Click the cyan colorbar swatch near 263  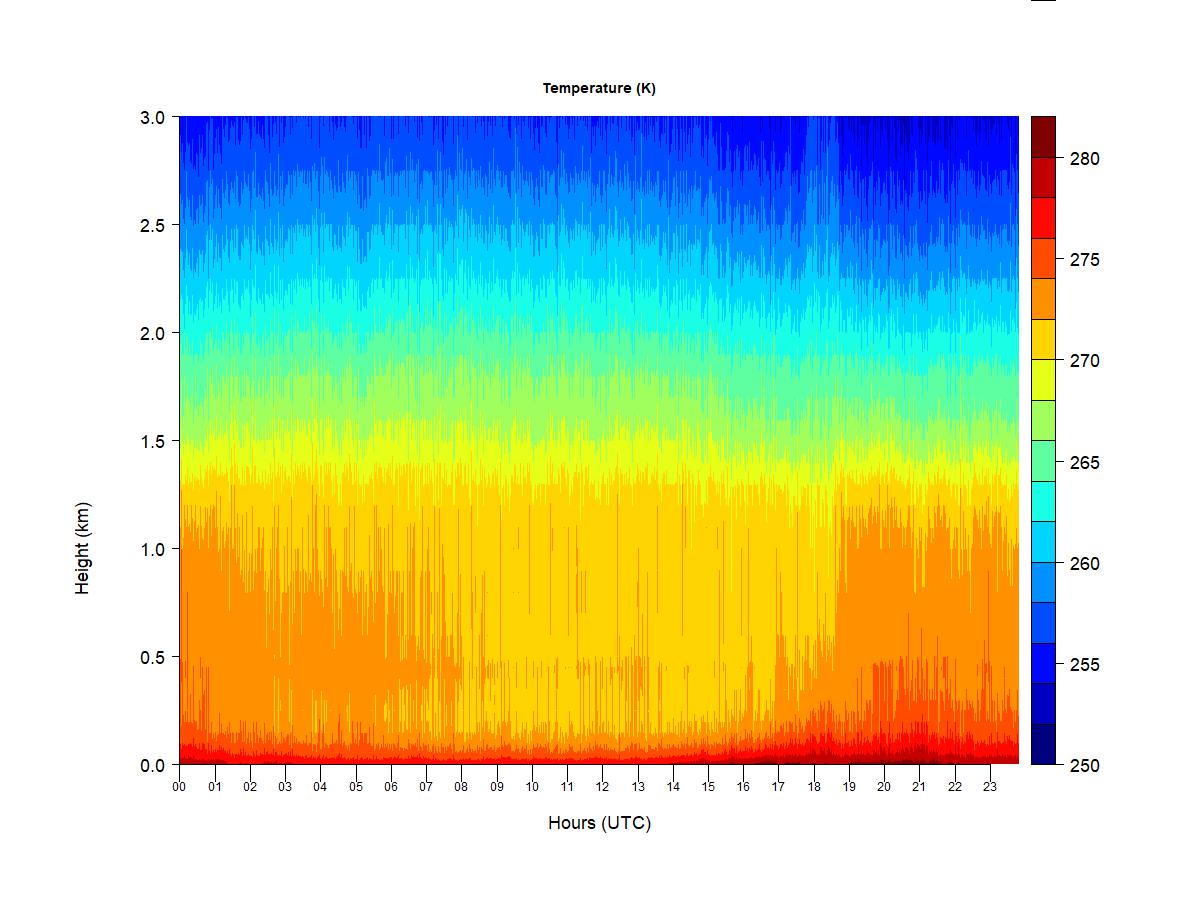pyautogui.click(x=1043, y=501)
